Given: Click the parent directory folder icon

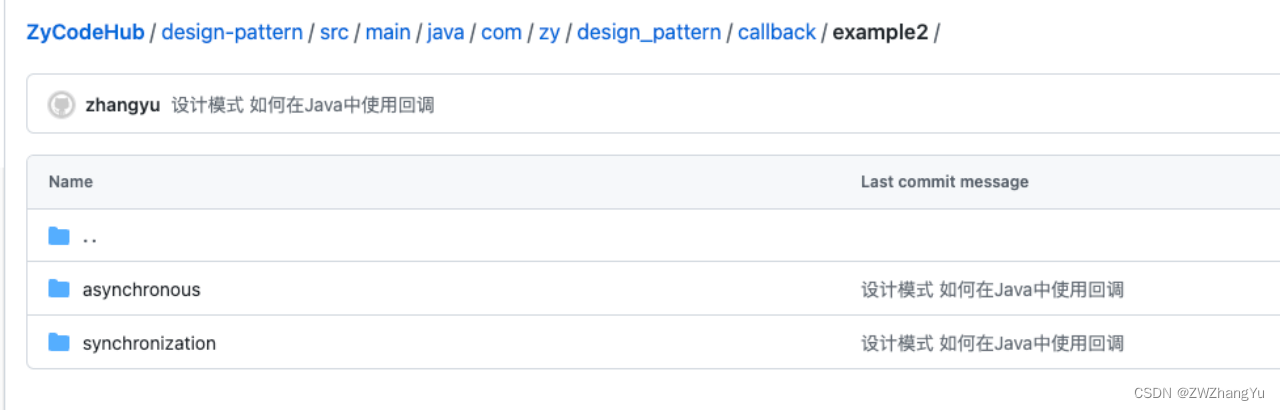Looking at the screenshot, I should pyautogui.click(x=59, y=236).
